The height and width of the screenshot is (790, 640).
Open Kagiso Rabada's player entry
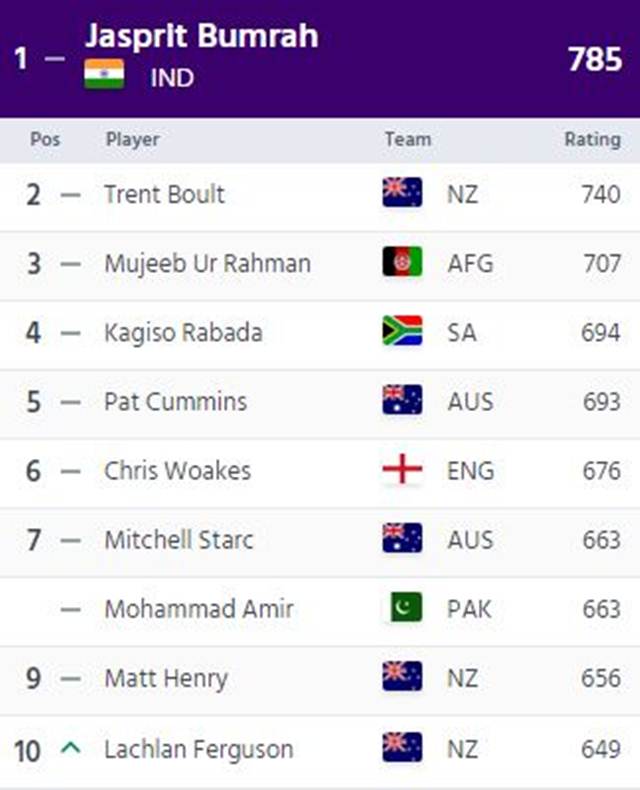pyautogui.click(x=183, y=333)
